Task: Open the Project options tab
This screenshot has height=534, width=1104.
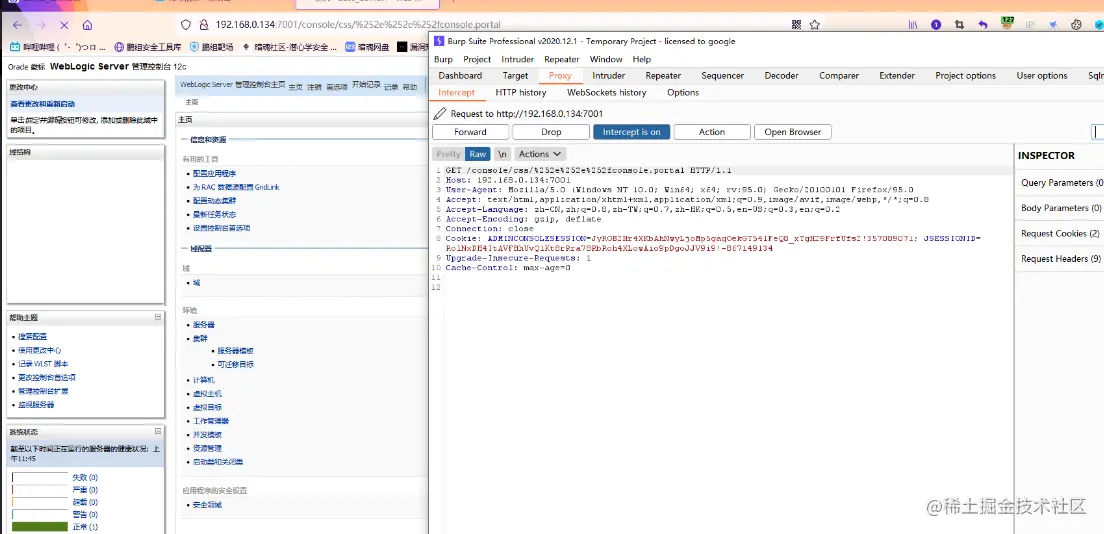Action: pos(965,75)
